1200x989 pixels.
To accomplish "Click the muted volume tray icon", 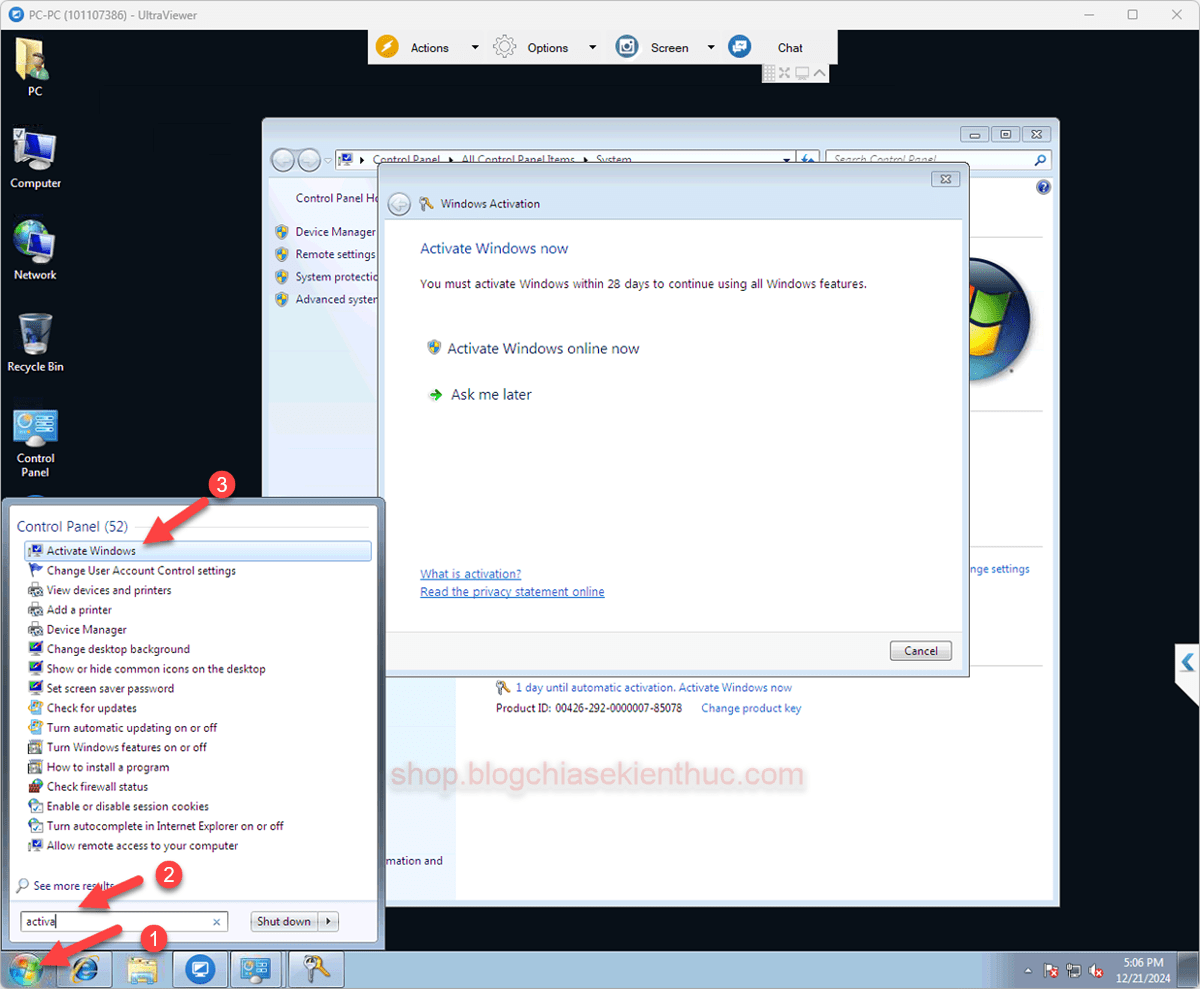I will [x=1097, y=971].
